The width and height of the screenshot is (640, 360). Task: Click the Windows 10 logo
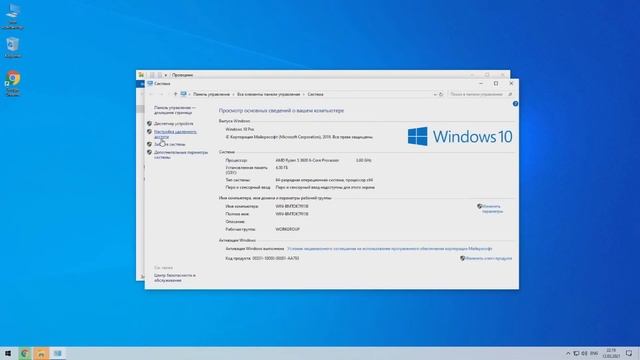coord(460,136)
